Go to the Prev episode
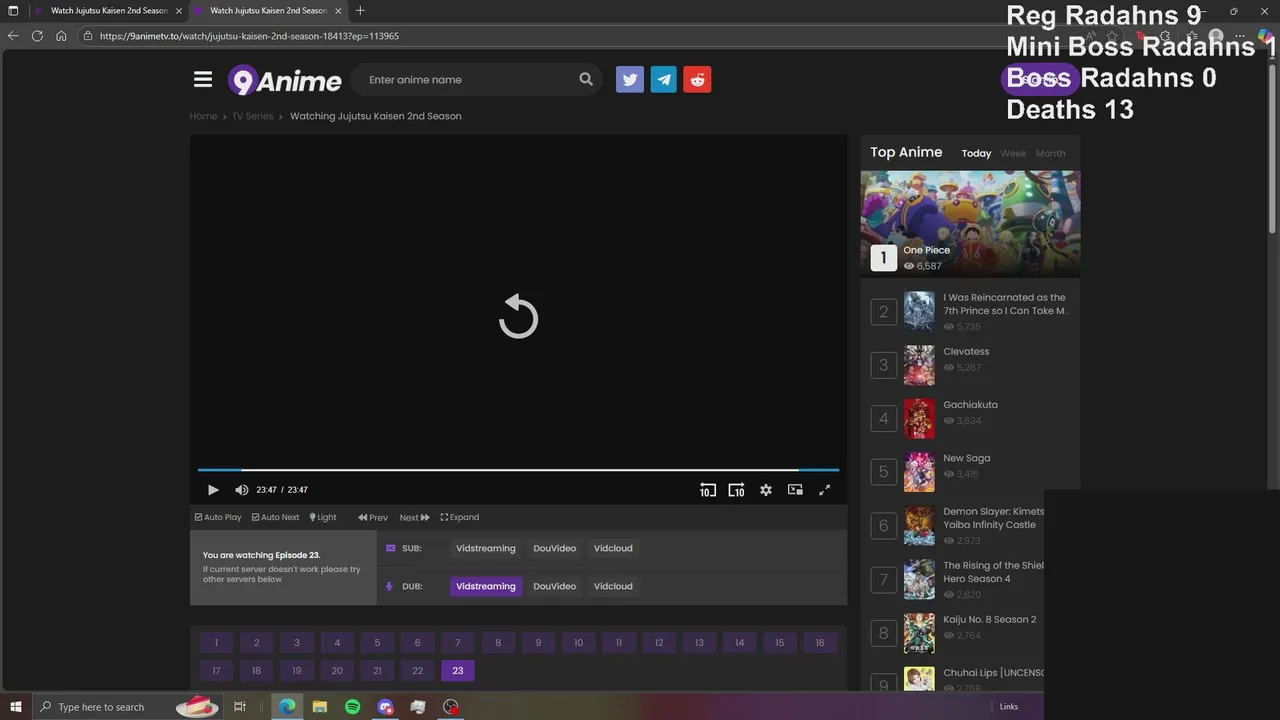 (x=373, y=517)
